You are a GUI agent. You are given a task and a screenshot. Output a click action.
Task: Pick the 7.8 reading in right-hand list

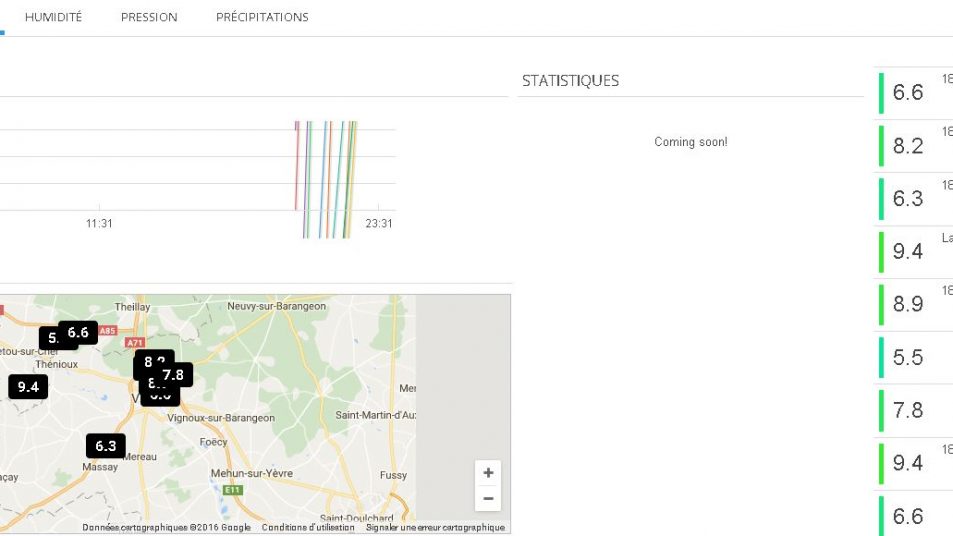908,411
